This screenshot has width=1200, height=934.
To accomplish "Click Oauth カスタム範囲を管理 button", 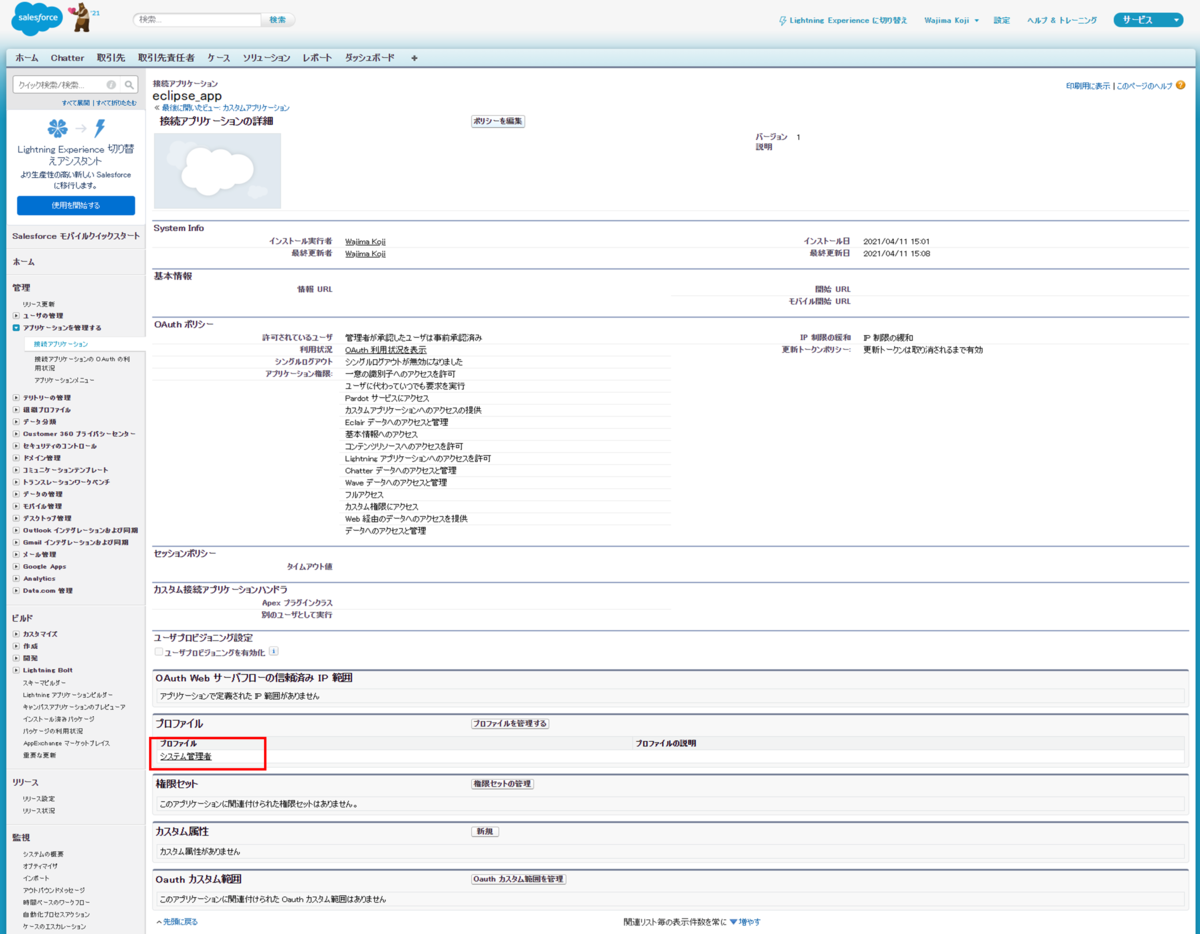I will click(519, 879).
